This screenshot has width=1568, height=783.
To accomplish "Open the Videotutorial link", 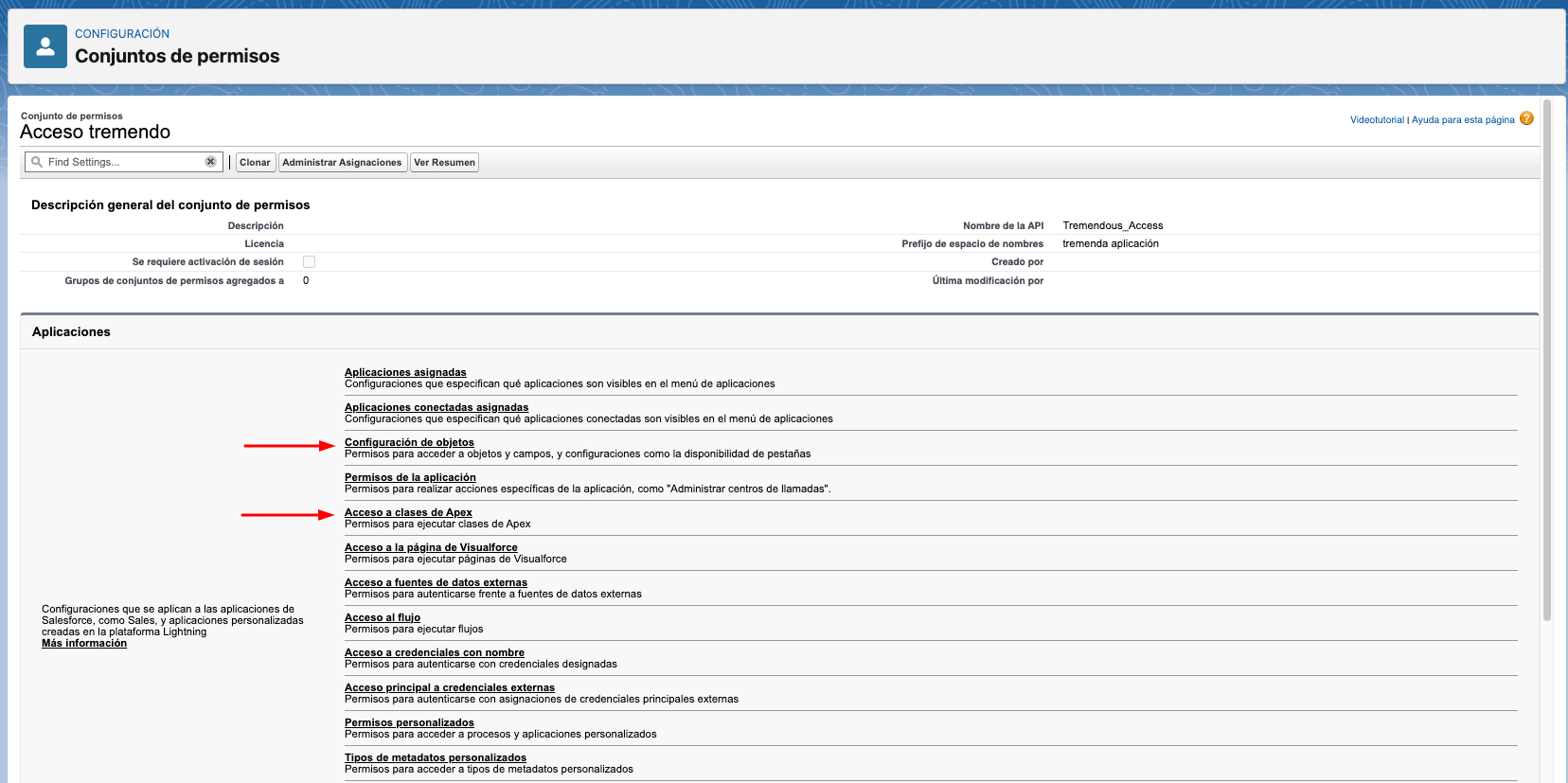I will pos(1377,120).
